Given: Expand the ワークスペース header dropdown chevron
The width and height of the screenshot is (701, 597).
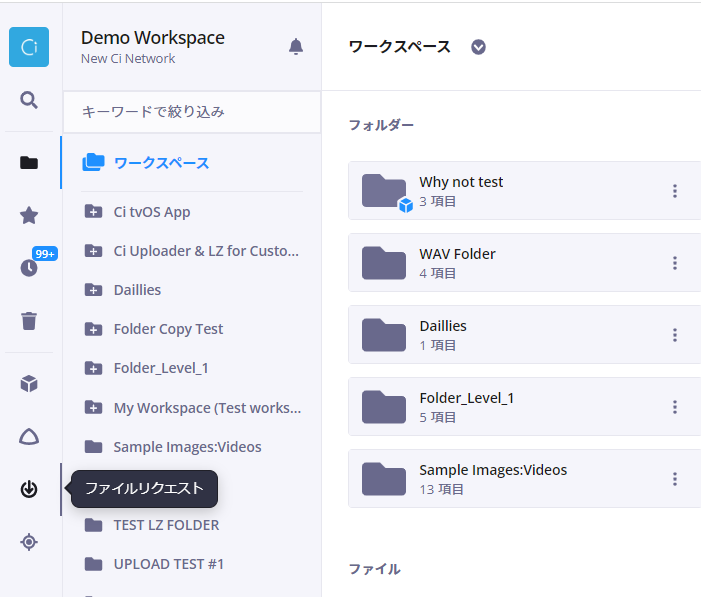Looking at the screenshot, I should [x=478, y=47].
